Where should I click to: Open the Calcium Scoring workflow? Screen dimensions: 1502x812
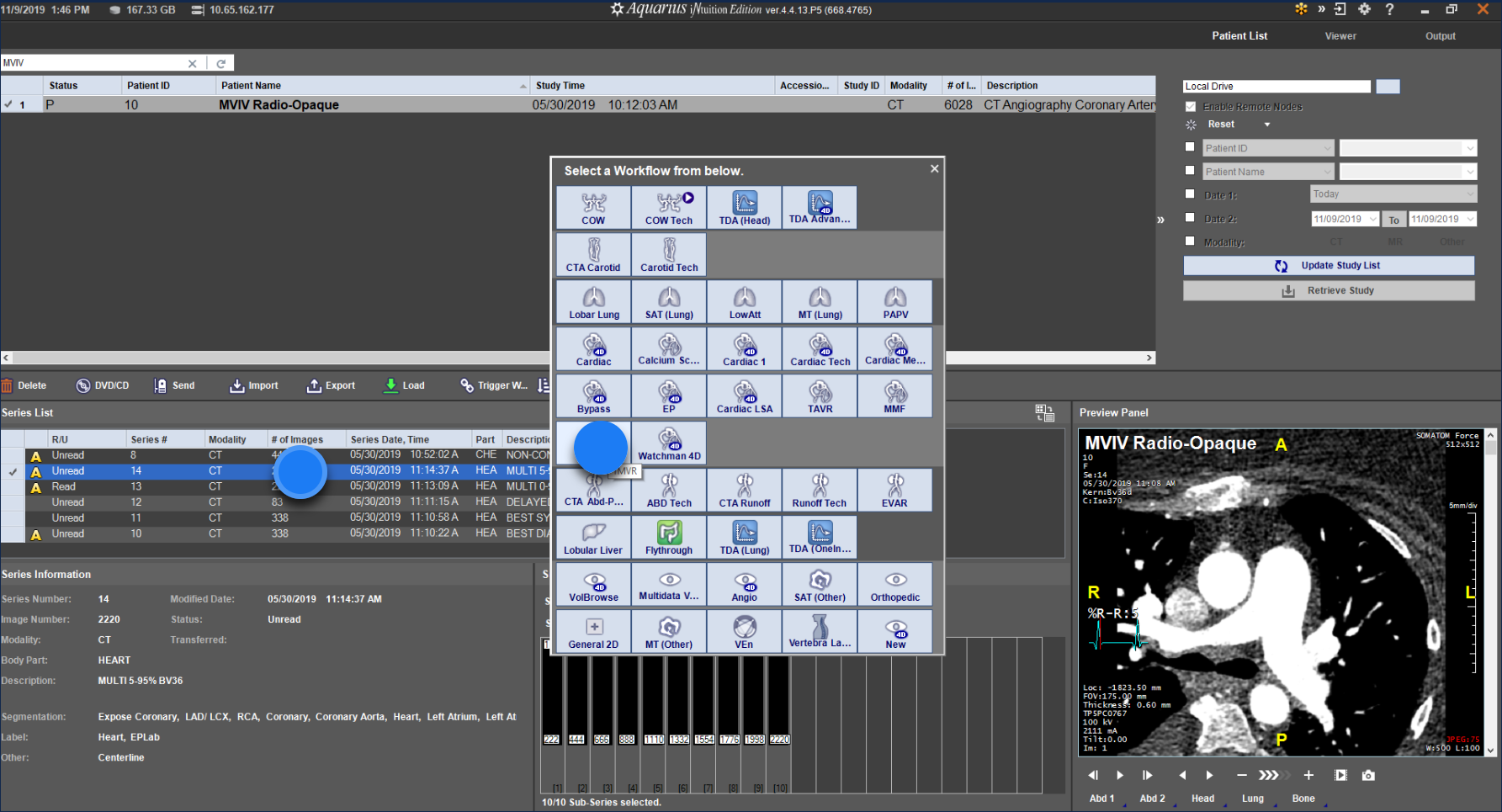tap(669, 348)
